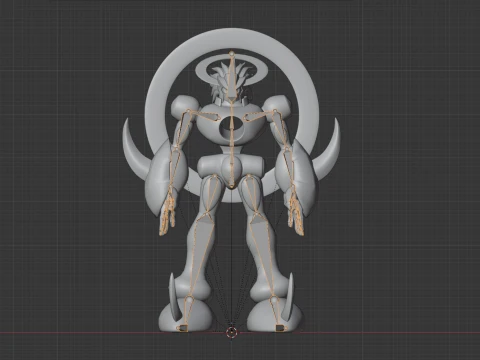
Task: Select the forearm bone on the viewer's left
Action: coord(173,167)
